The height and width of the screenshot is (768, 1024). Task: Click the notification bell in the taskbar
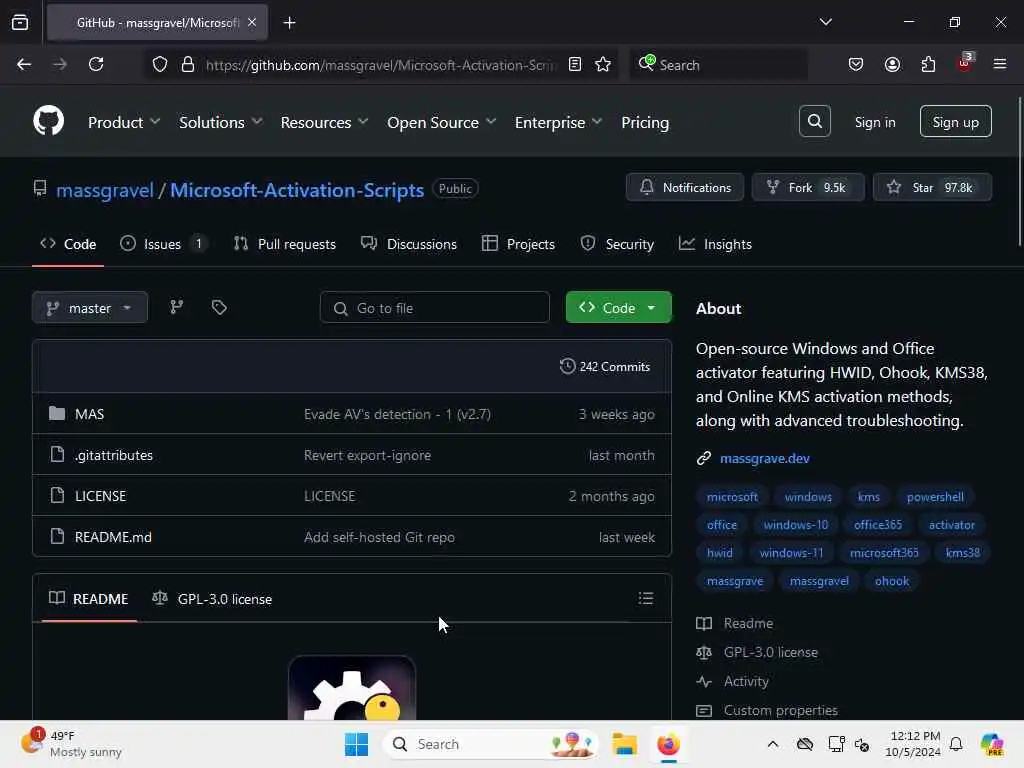(956, 744)
